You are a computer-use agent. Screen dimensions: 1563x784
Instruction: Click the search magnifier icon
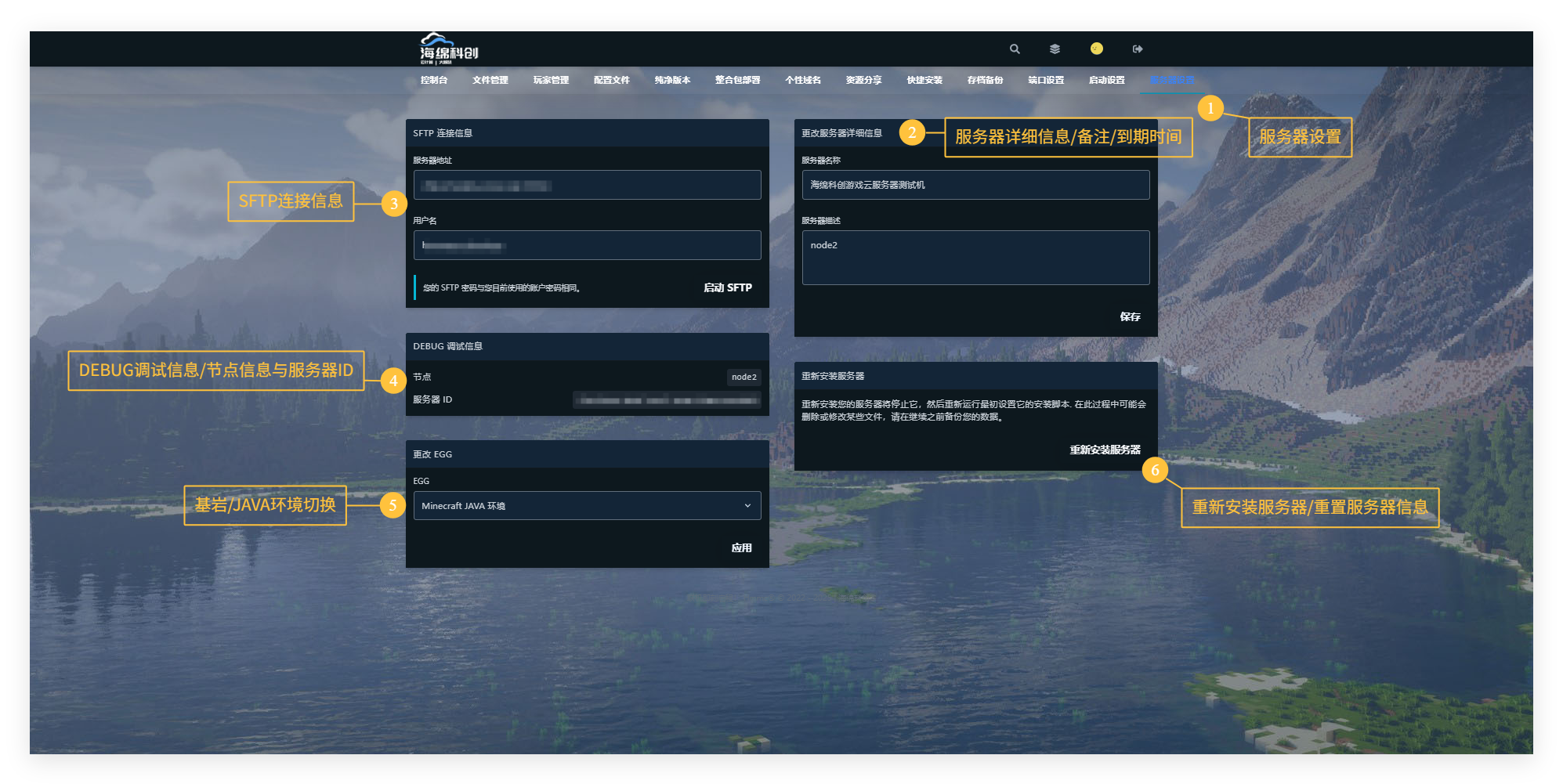(1015, 49)
